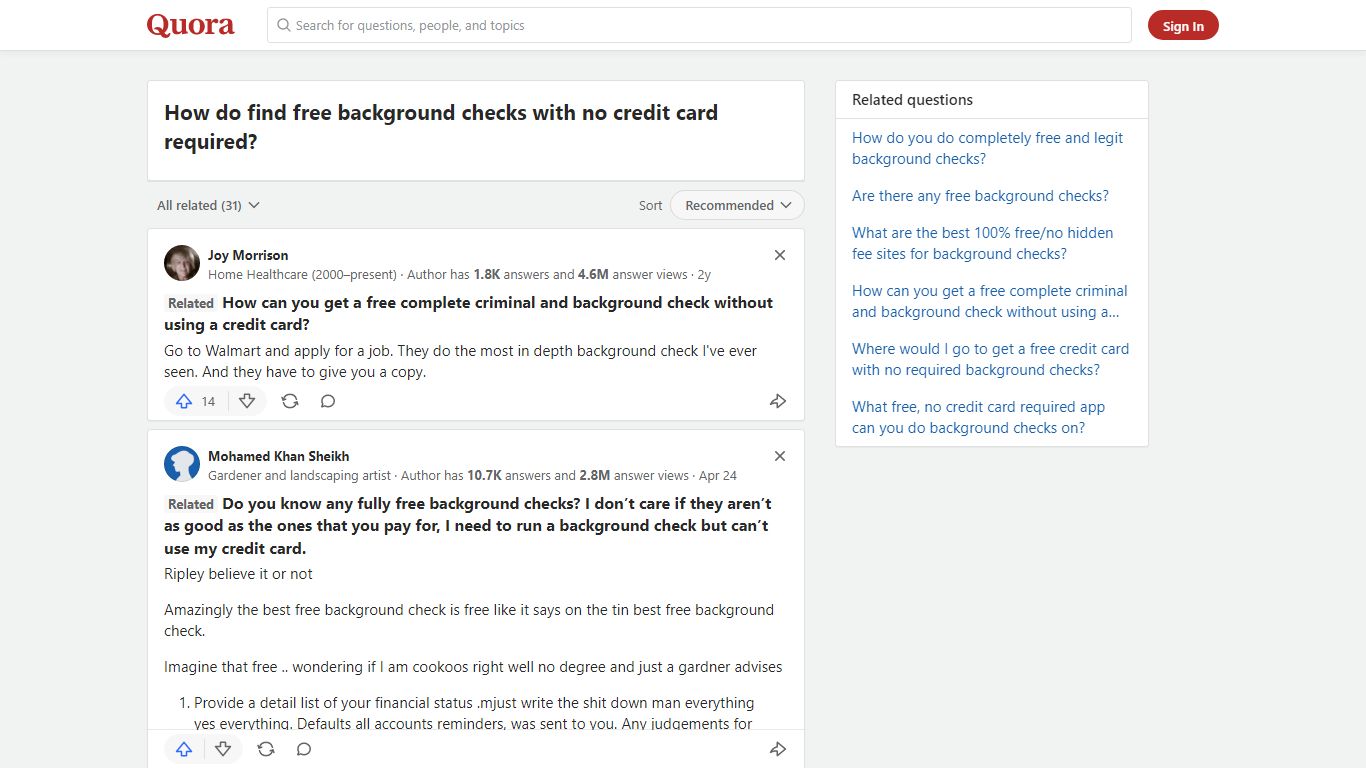The image size is (1366, 768).
Task: Open 'Where would I go to get a free credit card' link
Action: 990,359
